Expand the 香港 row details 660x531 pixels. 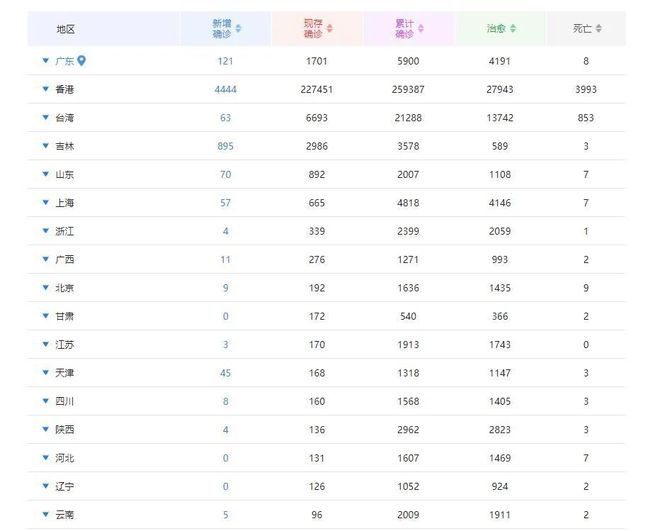point(46,90)
